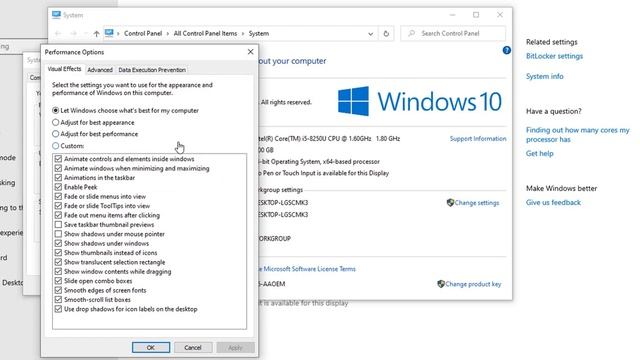Click Control Panel in the breadcrumb
The image size is (640, 360).
point(143,33)
